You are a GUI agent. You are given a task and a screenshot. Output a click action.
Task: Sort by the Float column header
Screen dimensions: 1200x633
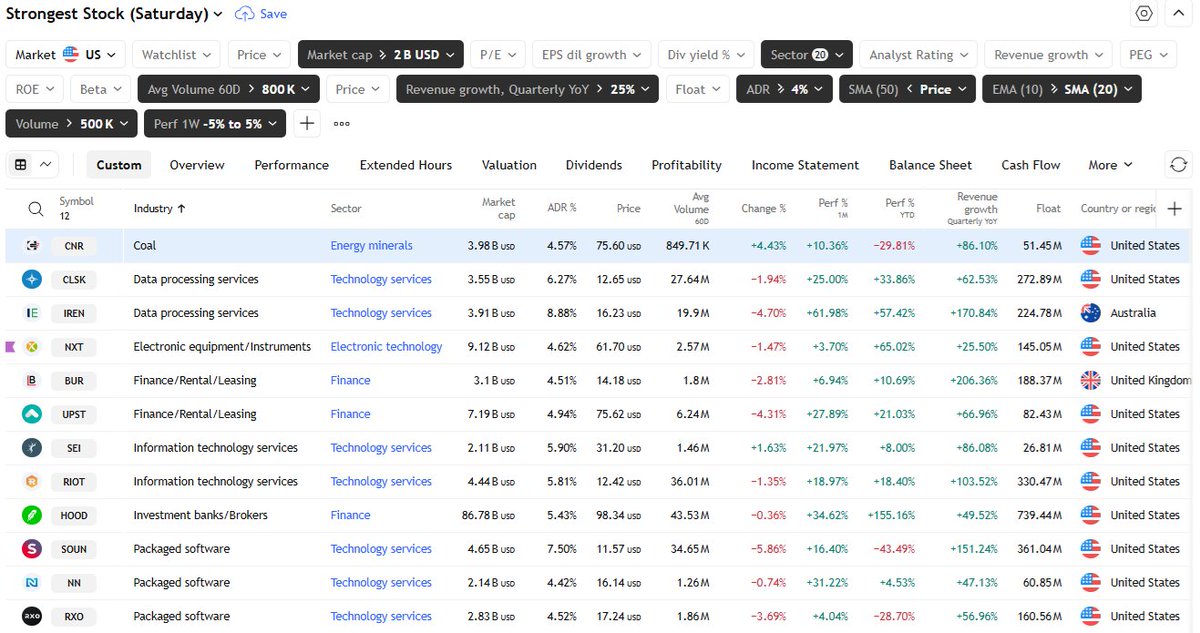point(1048,209)
